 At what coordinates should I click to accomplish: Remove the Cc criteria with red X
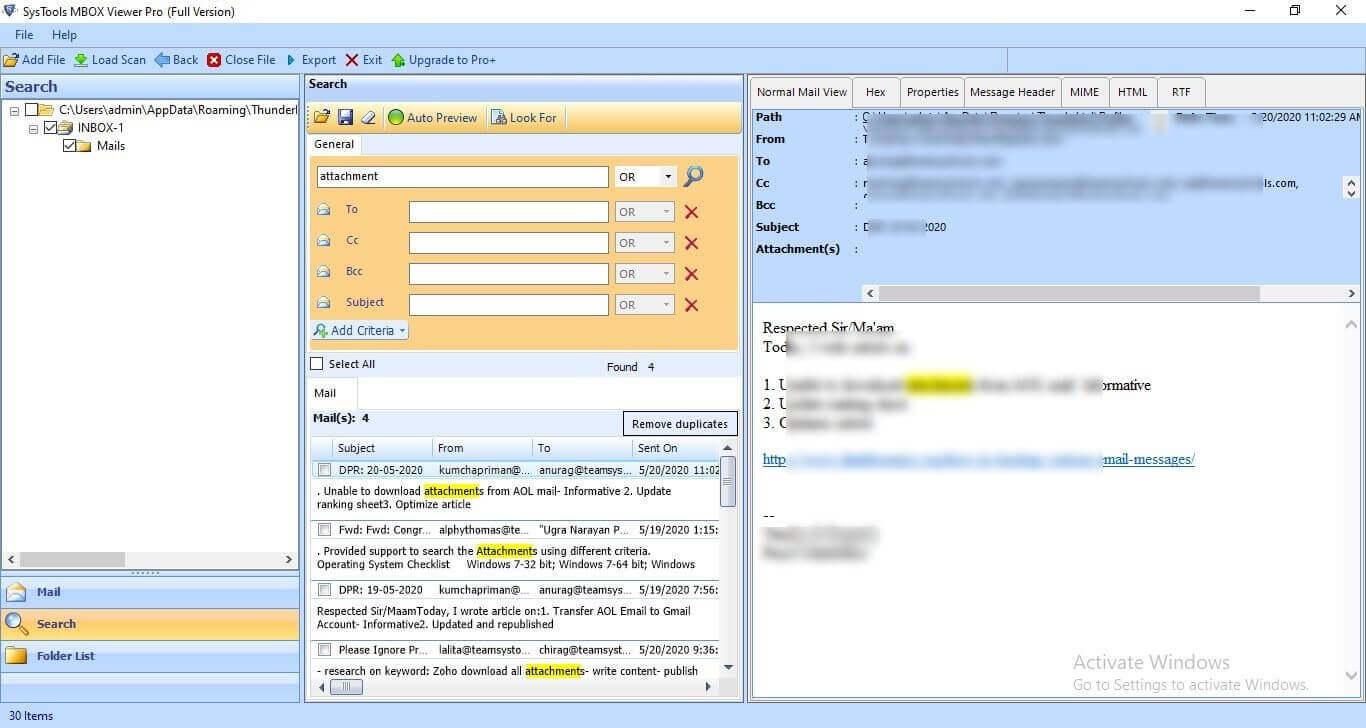[x=691, y=243]
